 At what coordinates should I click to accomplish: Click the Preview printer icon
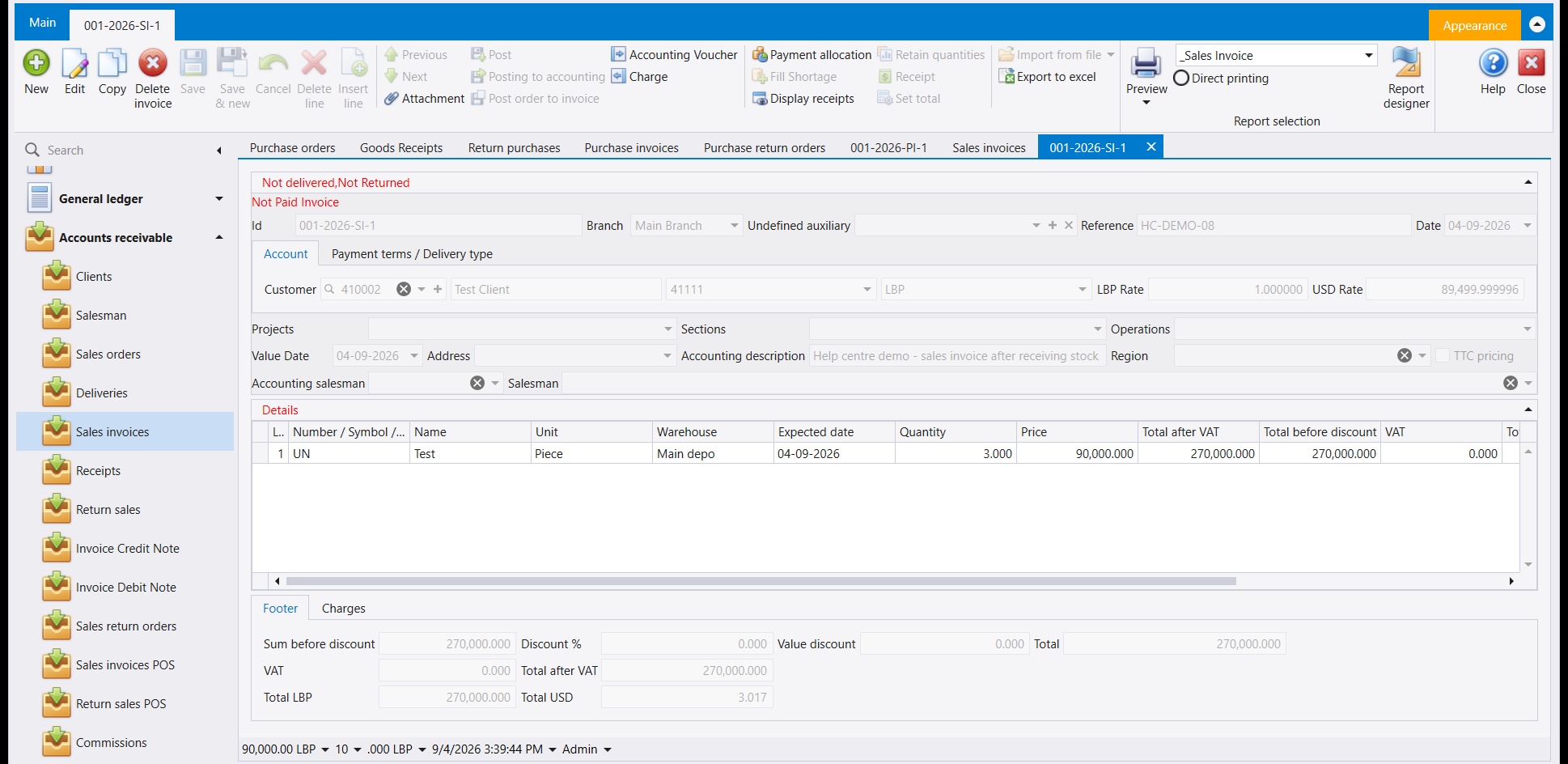1146,63
